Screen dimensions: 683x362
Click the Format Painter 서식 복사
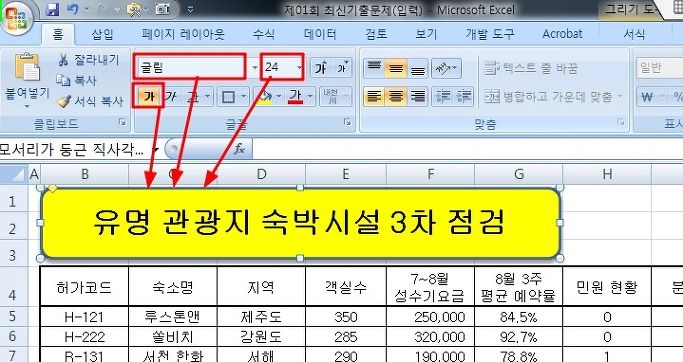90,101
